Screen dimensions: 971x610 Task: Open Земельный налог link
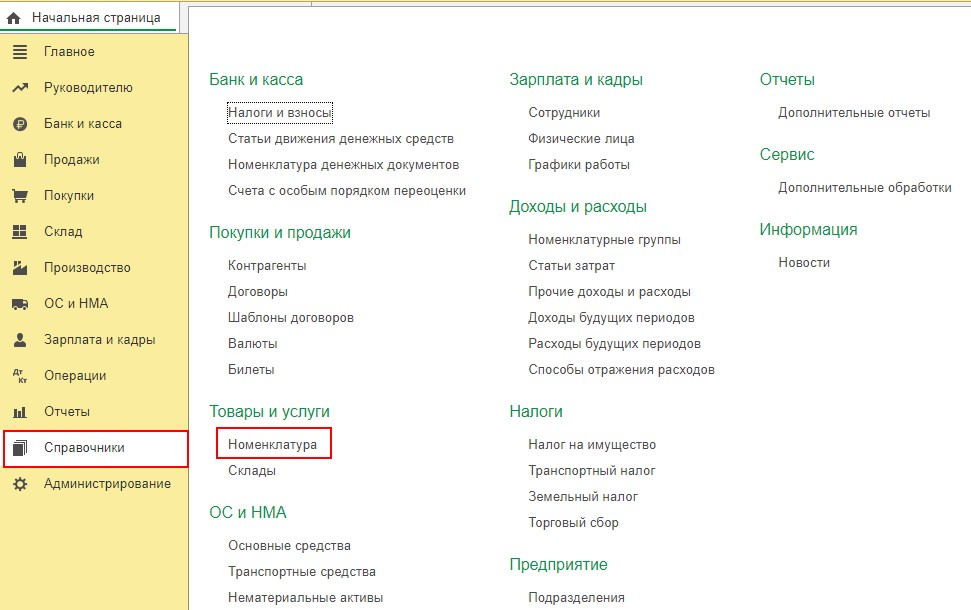click(583, 497)
